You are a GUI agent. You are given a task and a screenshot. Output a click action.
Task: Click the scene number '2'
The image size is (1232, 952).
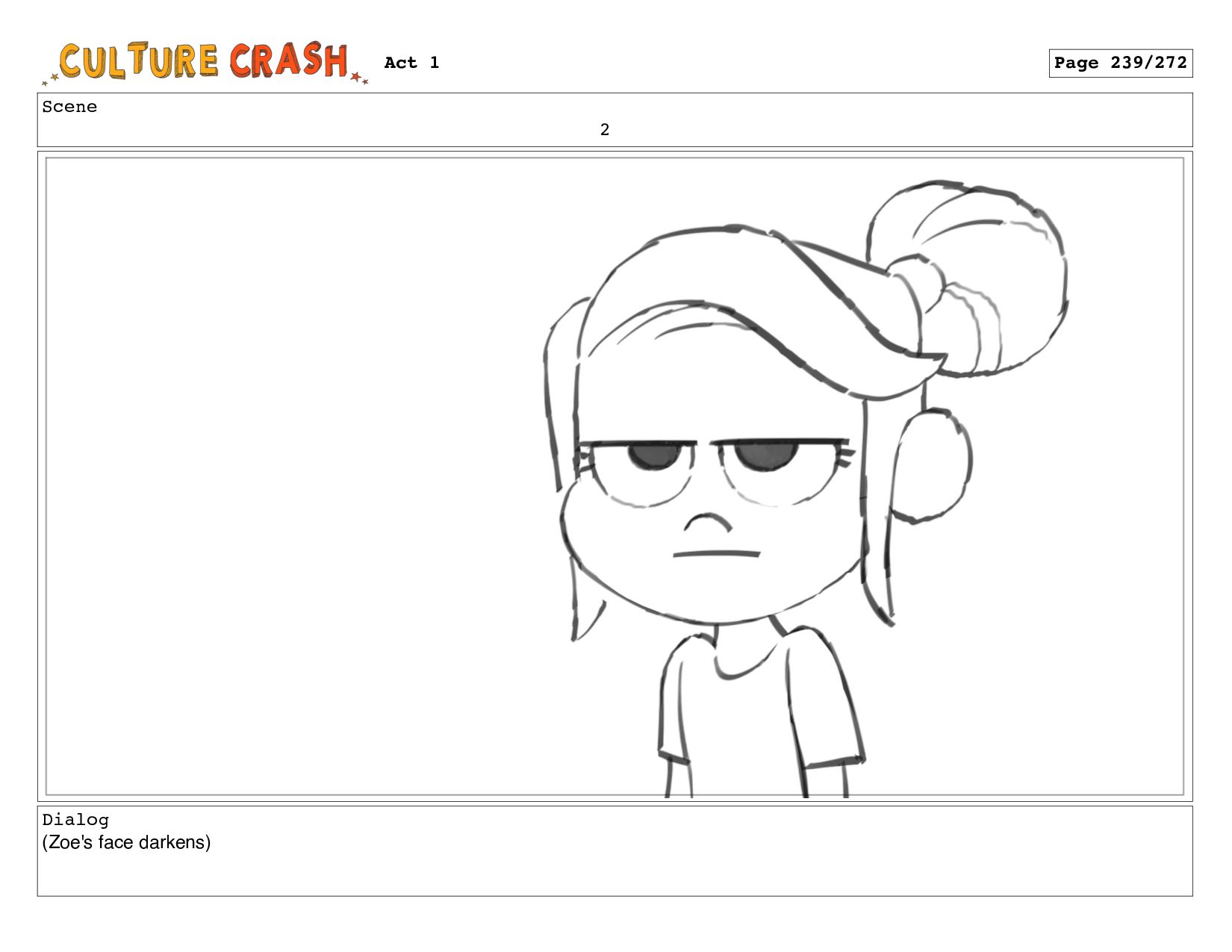[x=605, y=130]
